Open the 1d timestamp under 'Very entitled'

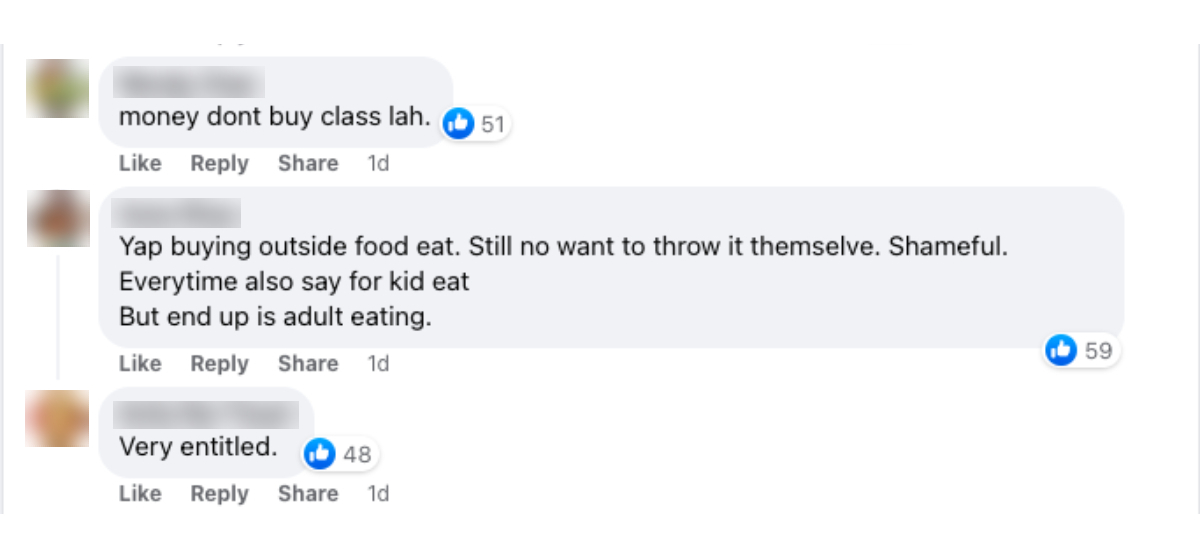[378, 493]
